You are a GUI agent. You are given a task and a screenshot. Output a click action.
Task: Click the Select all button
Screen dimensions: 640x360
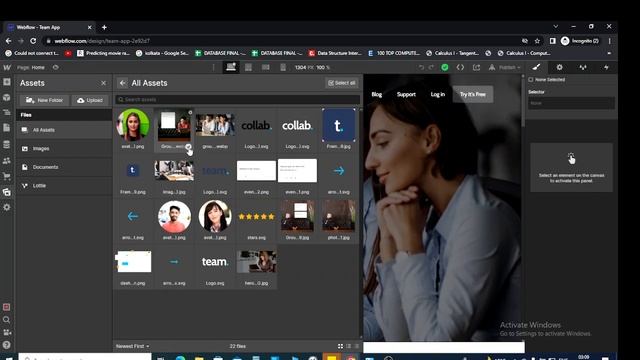(342, 83)
